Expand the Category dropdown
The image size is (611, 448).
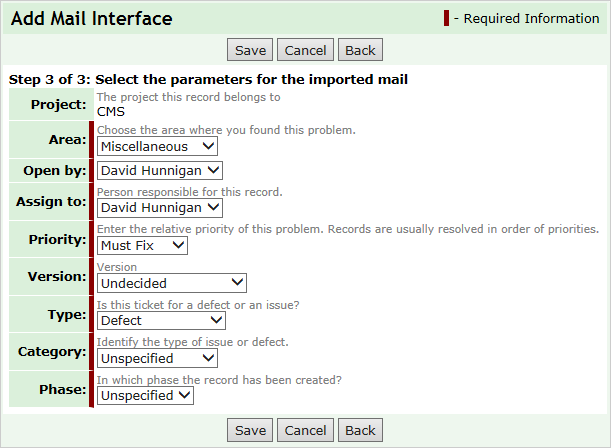click(157, 358)
